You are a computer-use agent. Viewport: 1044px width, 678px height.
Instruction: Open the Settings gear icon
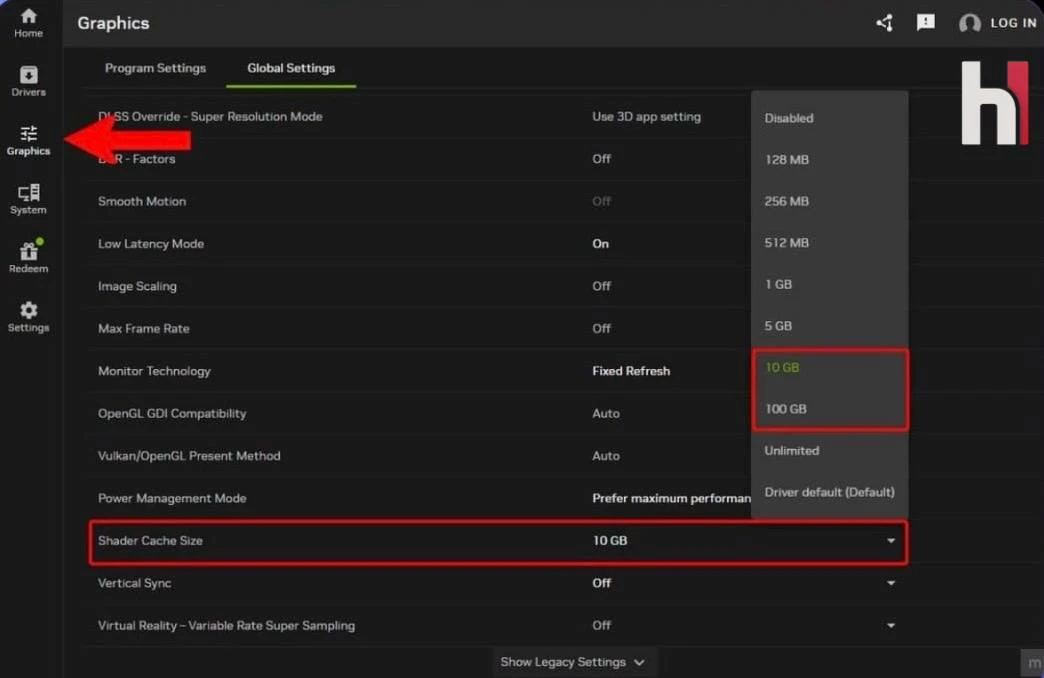[x=28, y=316]
